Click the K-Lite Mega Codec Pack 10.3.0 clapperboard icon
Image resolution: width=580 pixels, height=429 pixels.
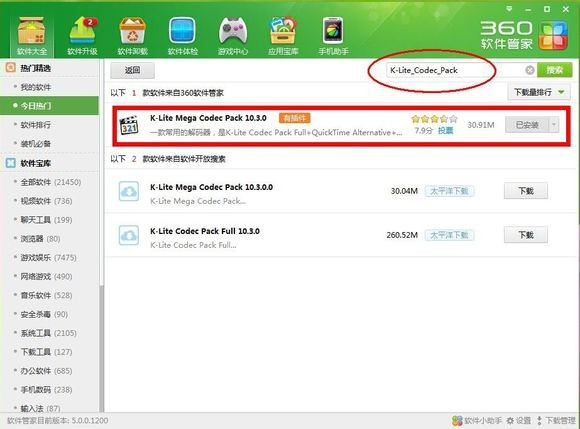129,125
